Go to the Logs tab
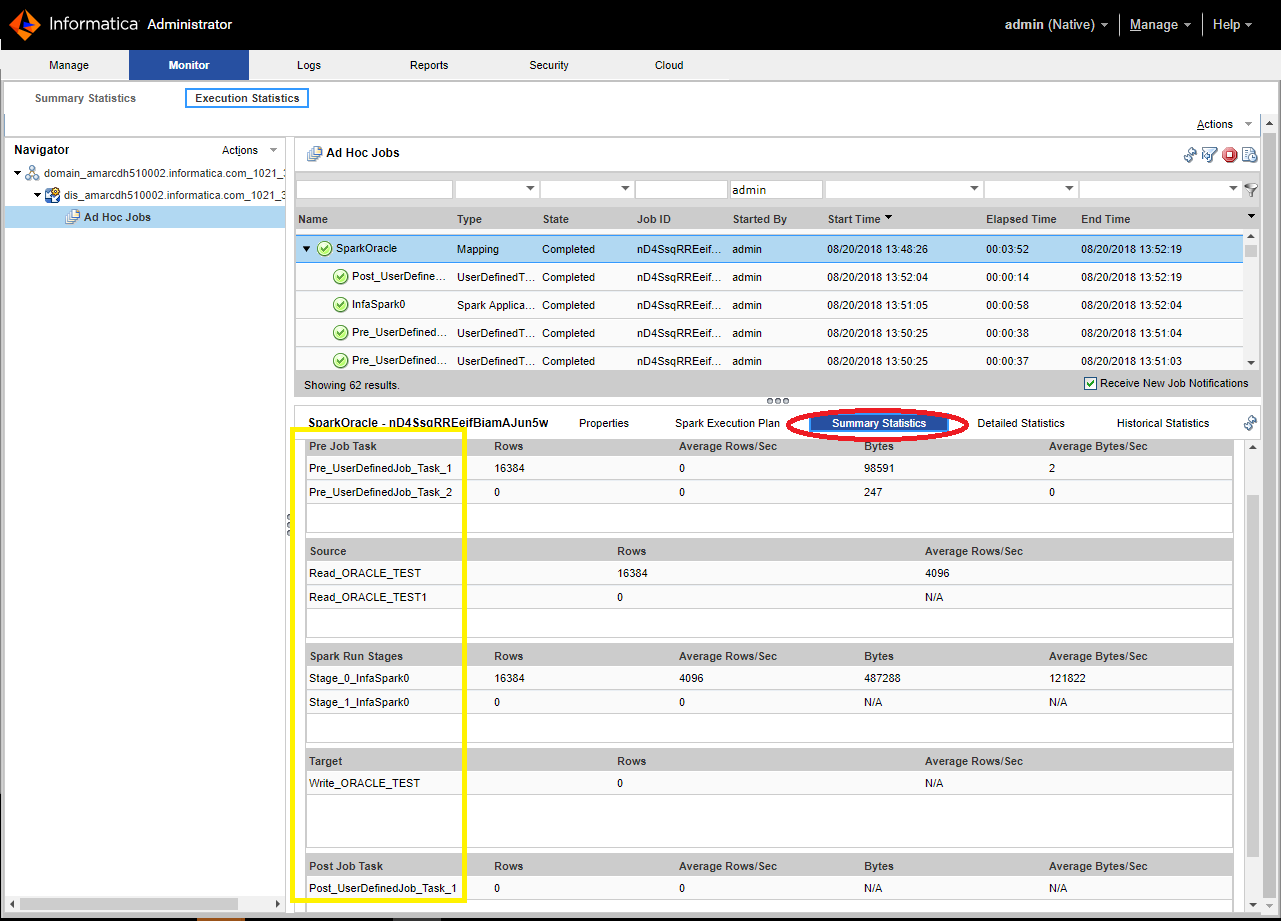The image size is (1281, 921). [309, 65]
